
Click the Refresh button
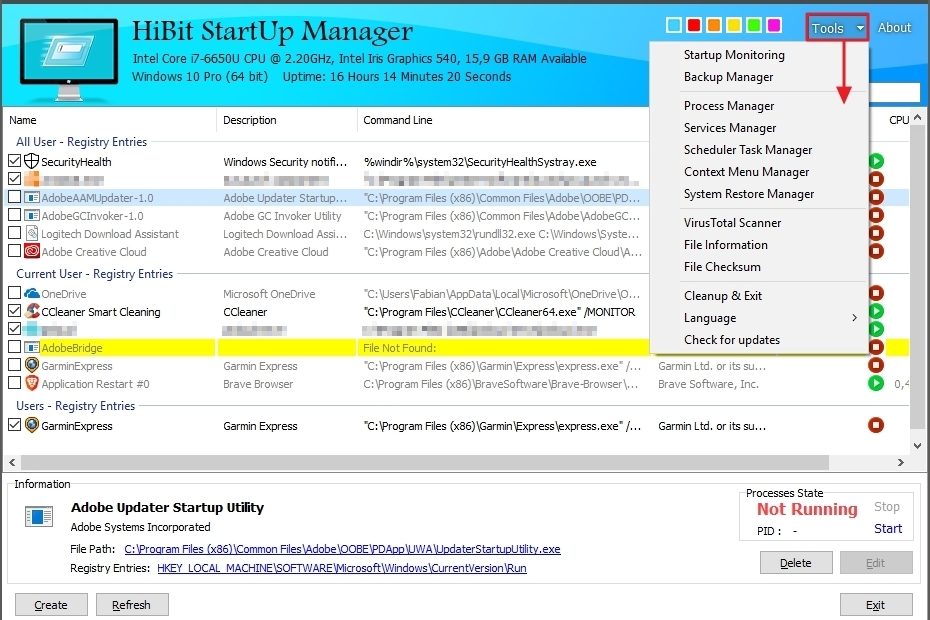(x=132, y=605)
